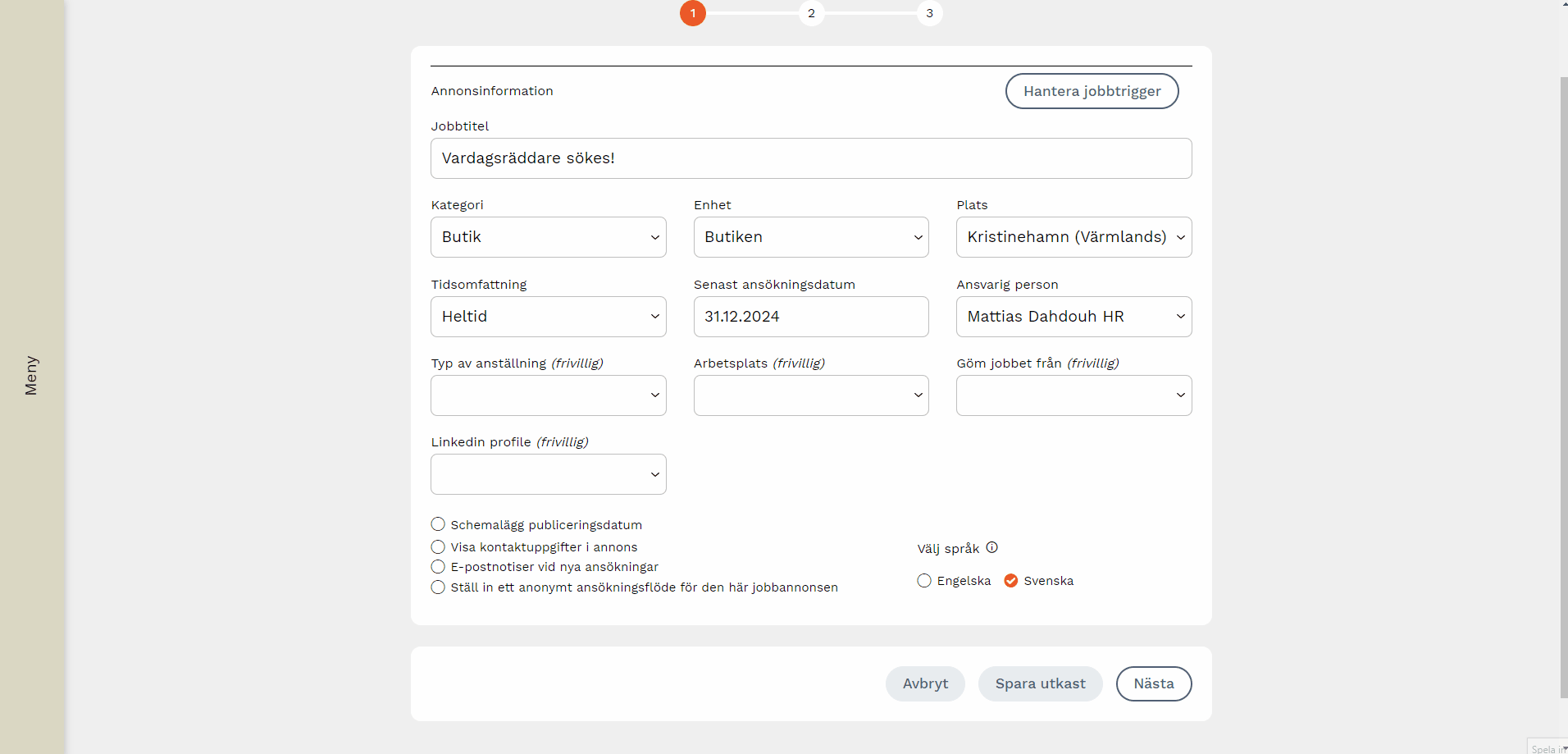Click the Jobbtitel text field
Screen dimensions: 1568x754
click(x=810, y=158)
